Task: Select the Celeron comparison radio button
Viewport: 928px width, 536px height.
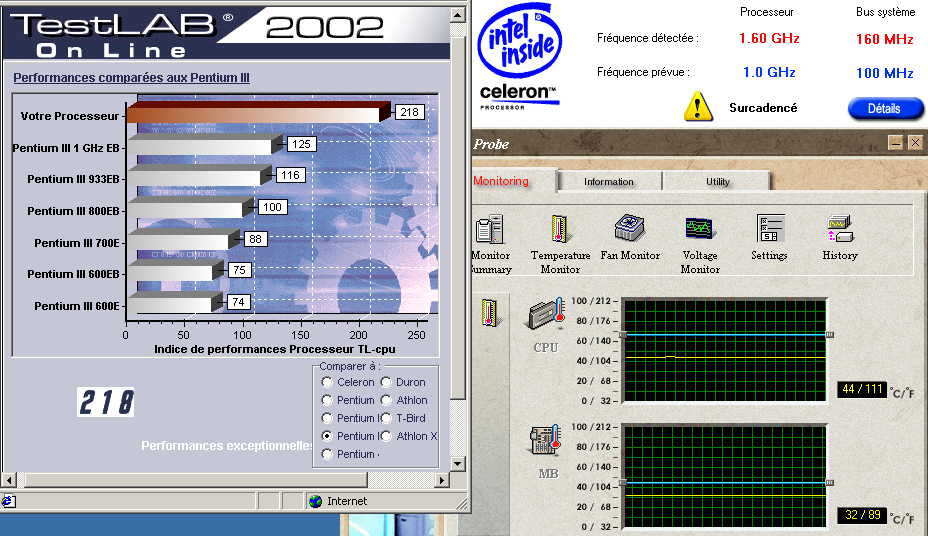Action: [x=327, y=382]
